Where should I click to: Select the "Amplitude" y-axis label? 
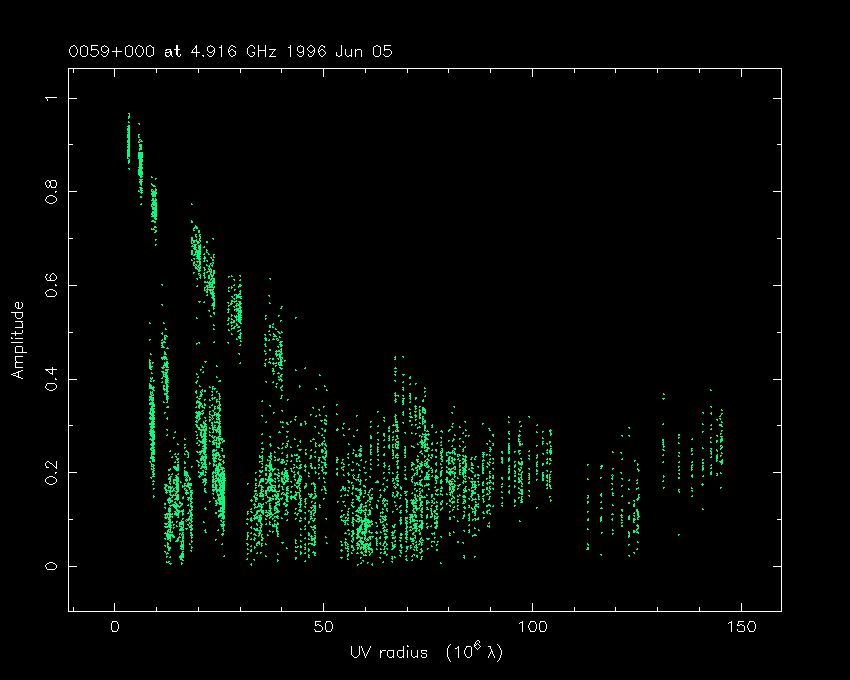click(17, 340)
